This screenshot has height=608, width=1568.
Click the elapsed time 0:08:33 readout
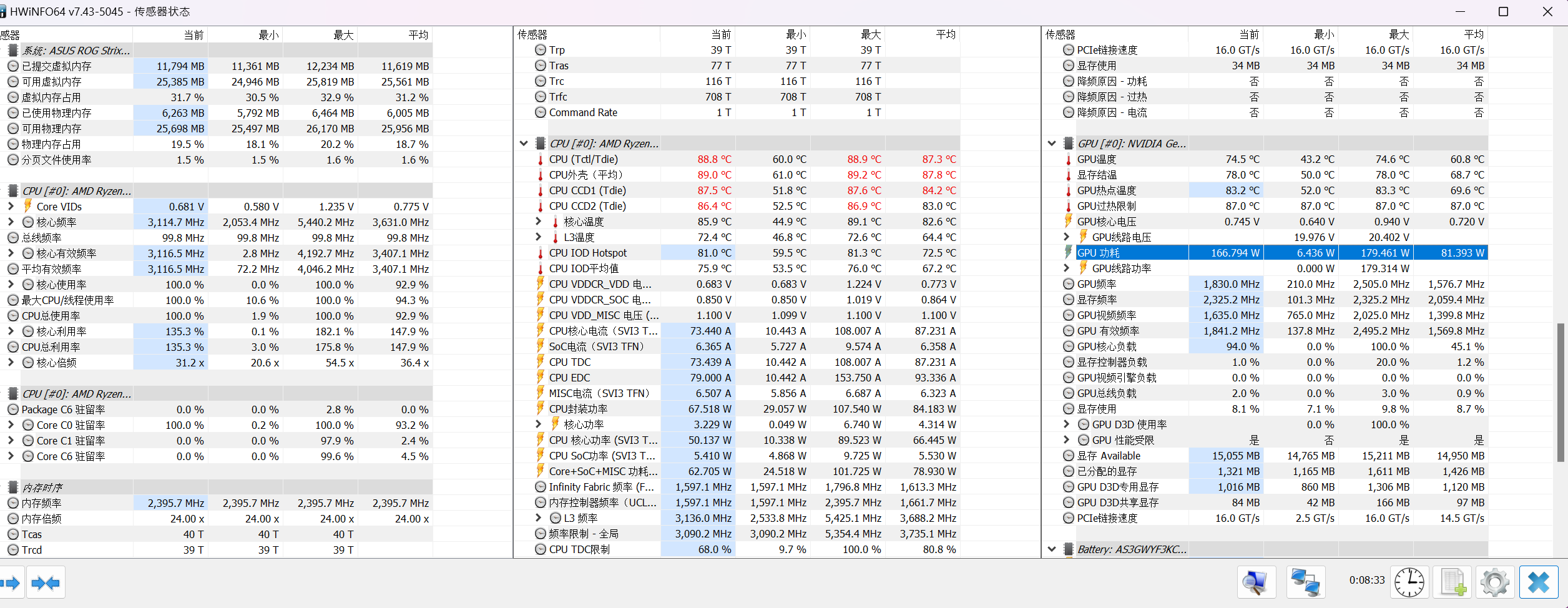point(1367,580)
